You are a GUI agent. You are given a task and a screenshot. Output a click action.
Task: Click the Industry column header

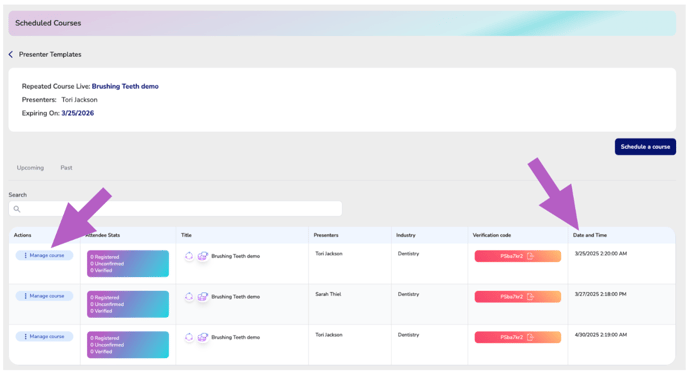click(x=405, y=235)
